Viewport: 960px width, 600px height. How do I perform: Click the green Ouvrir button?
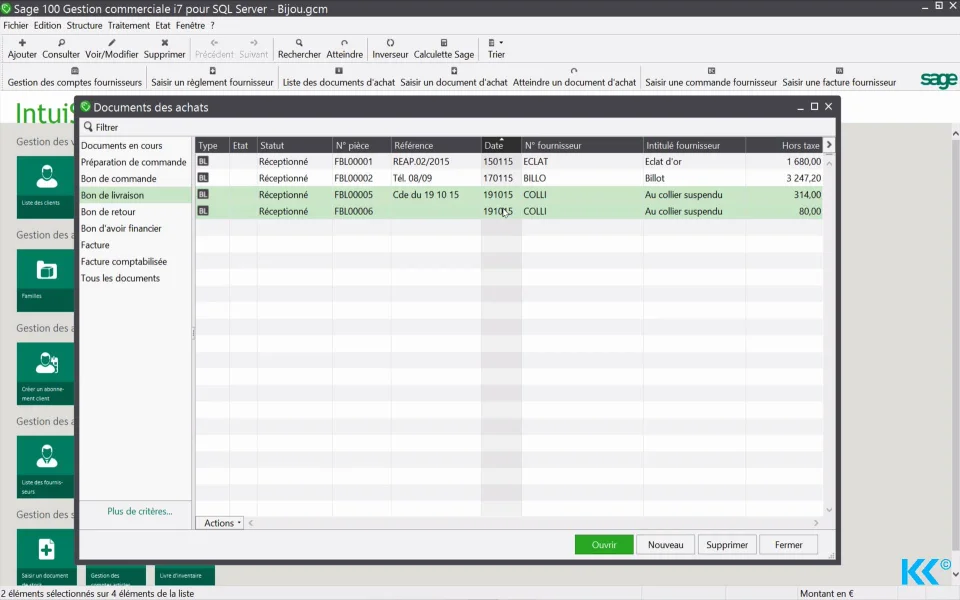point(604,545)
